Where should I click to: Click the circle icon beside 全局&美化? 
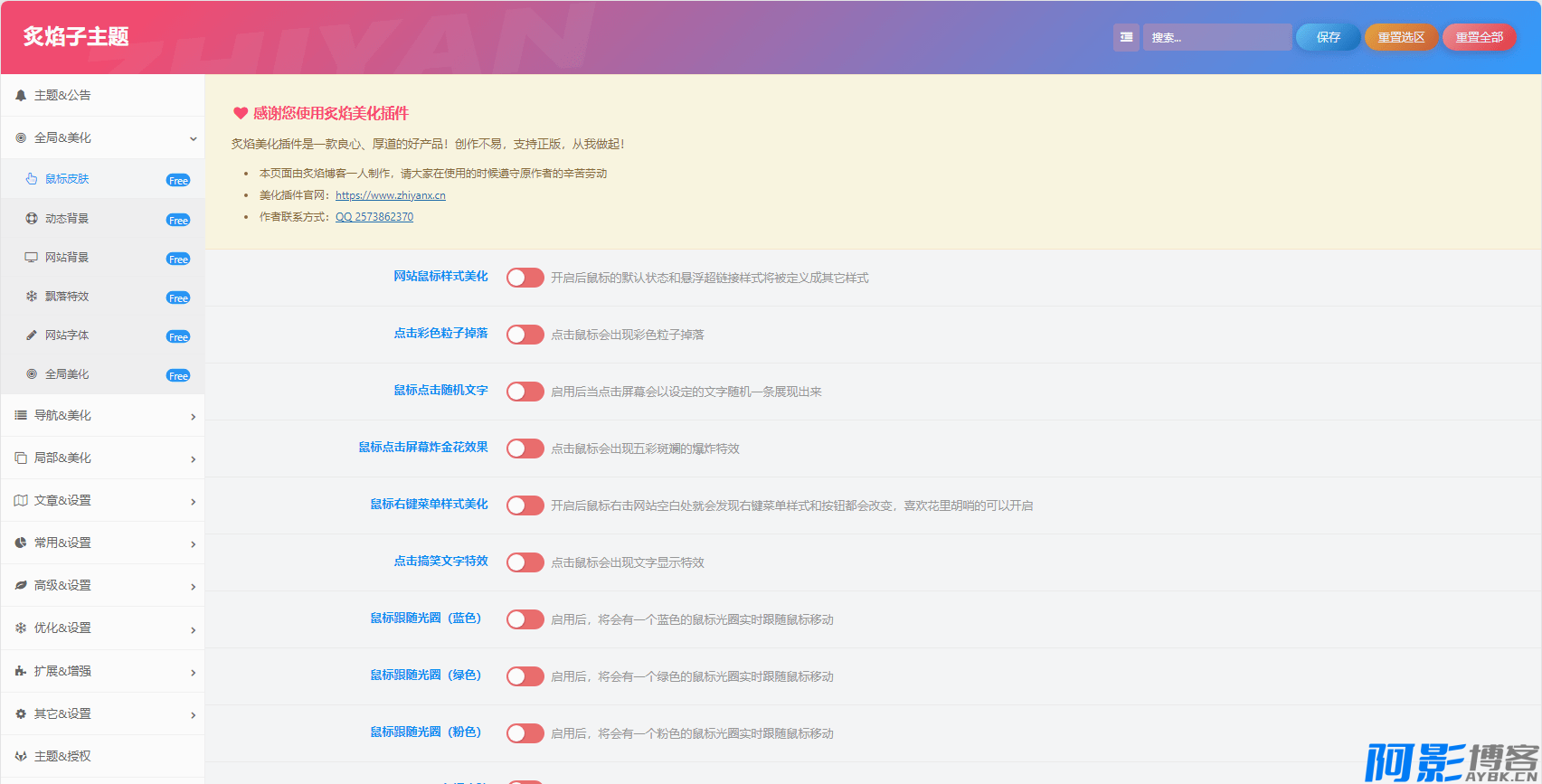pos(21,137)
